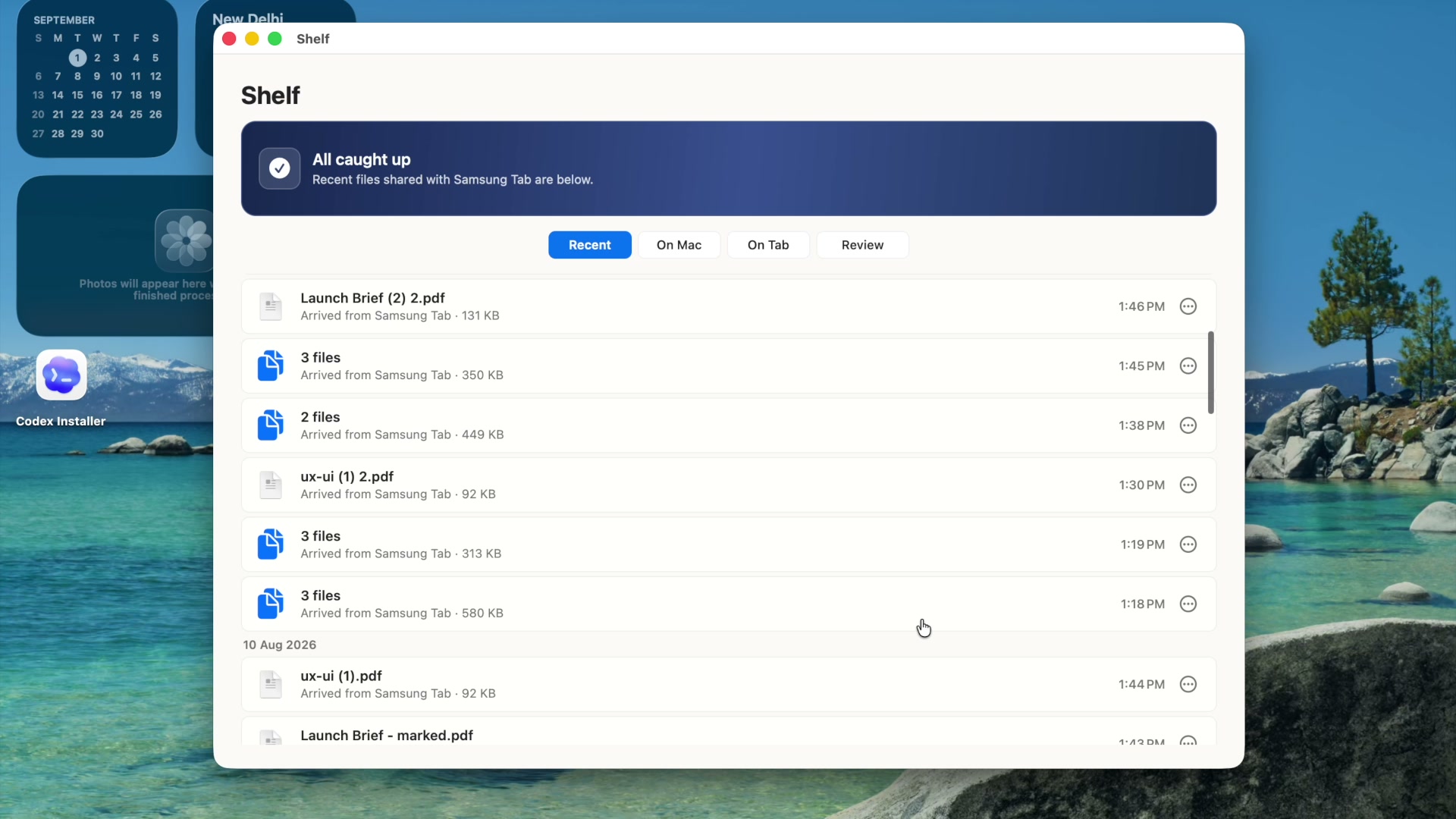
Task: Open the Codex Installer desktop icon
Action: click(61, 375)
